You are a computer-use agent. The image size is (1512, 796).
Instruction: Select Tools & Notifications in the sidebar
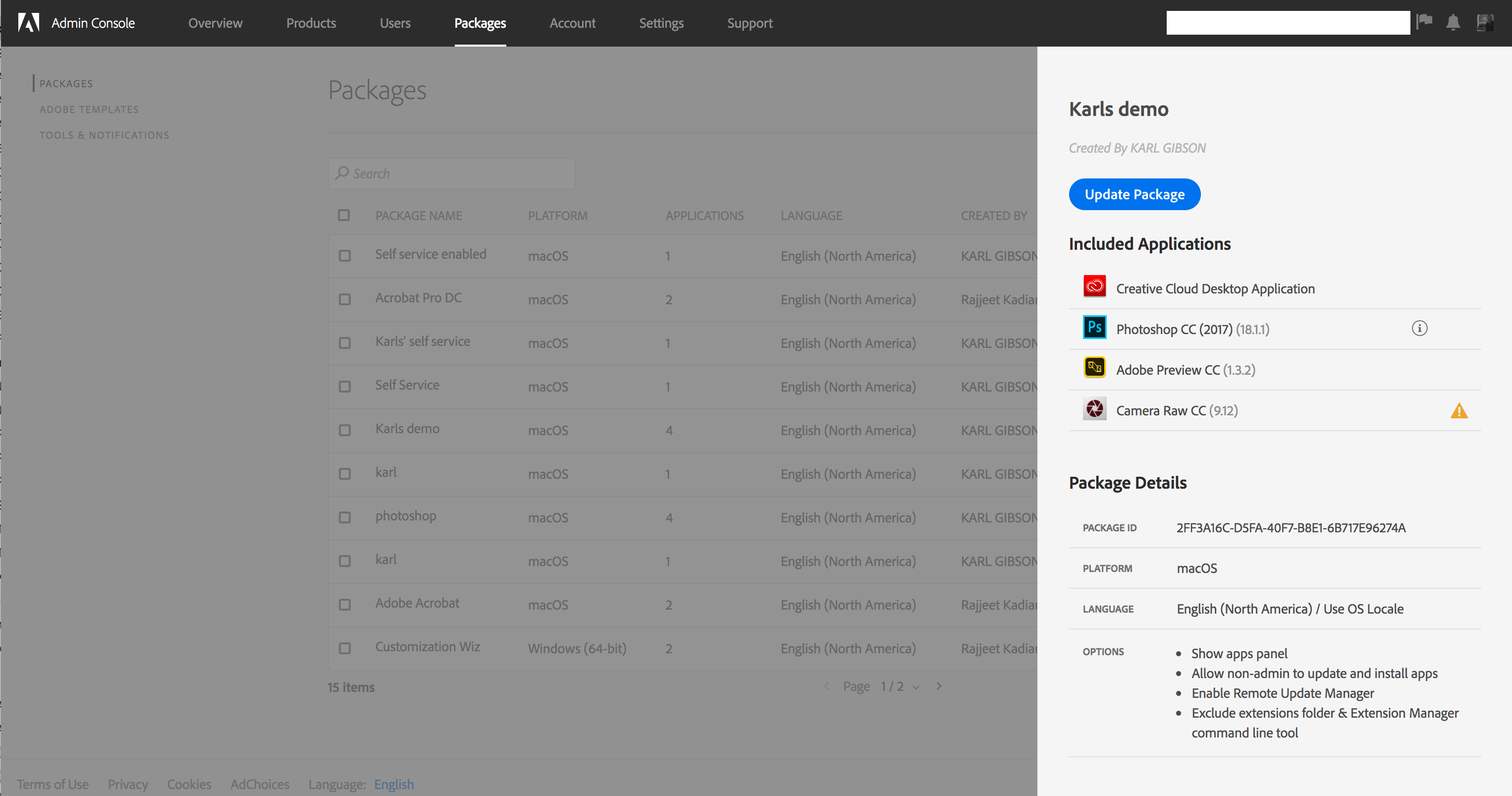tap(105, 135)
